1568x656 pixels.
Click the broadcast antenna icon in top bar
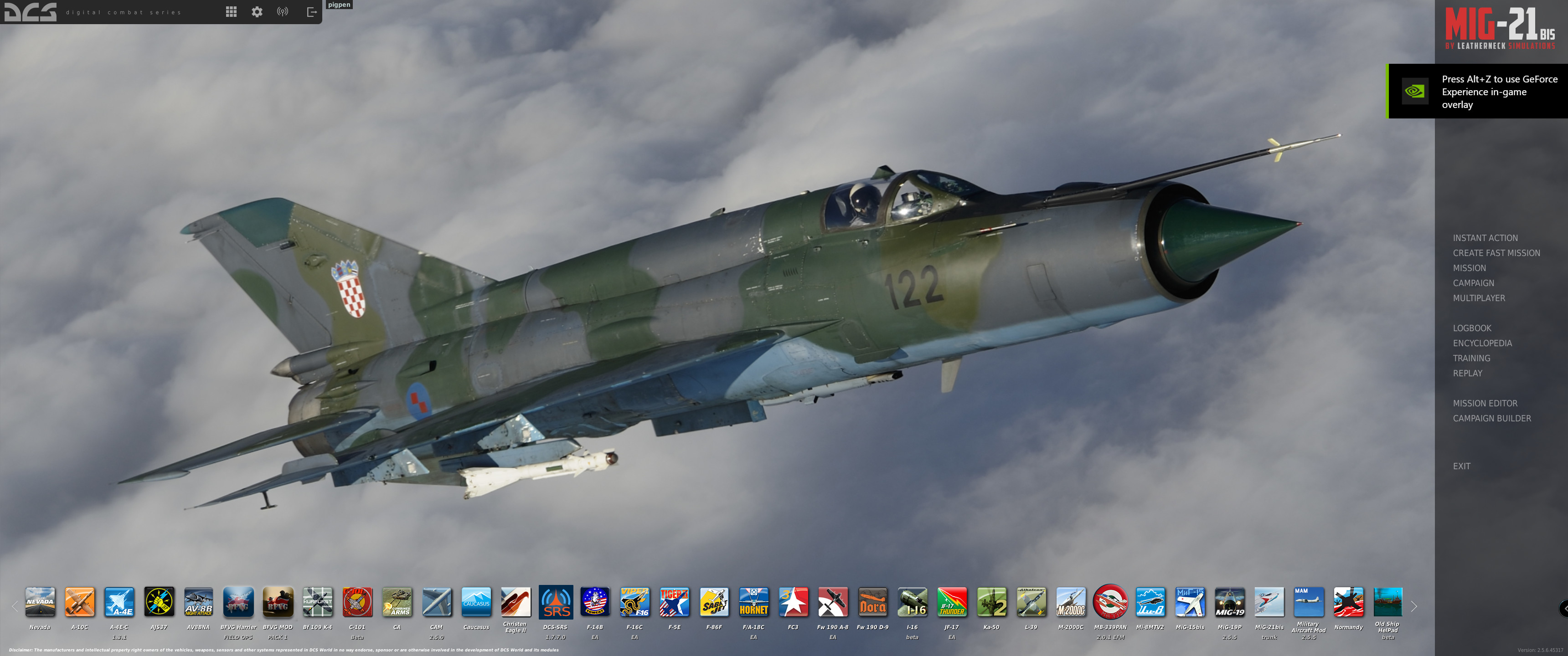point(283,11)
